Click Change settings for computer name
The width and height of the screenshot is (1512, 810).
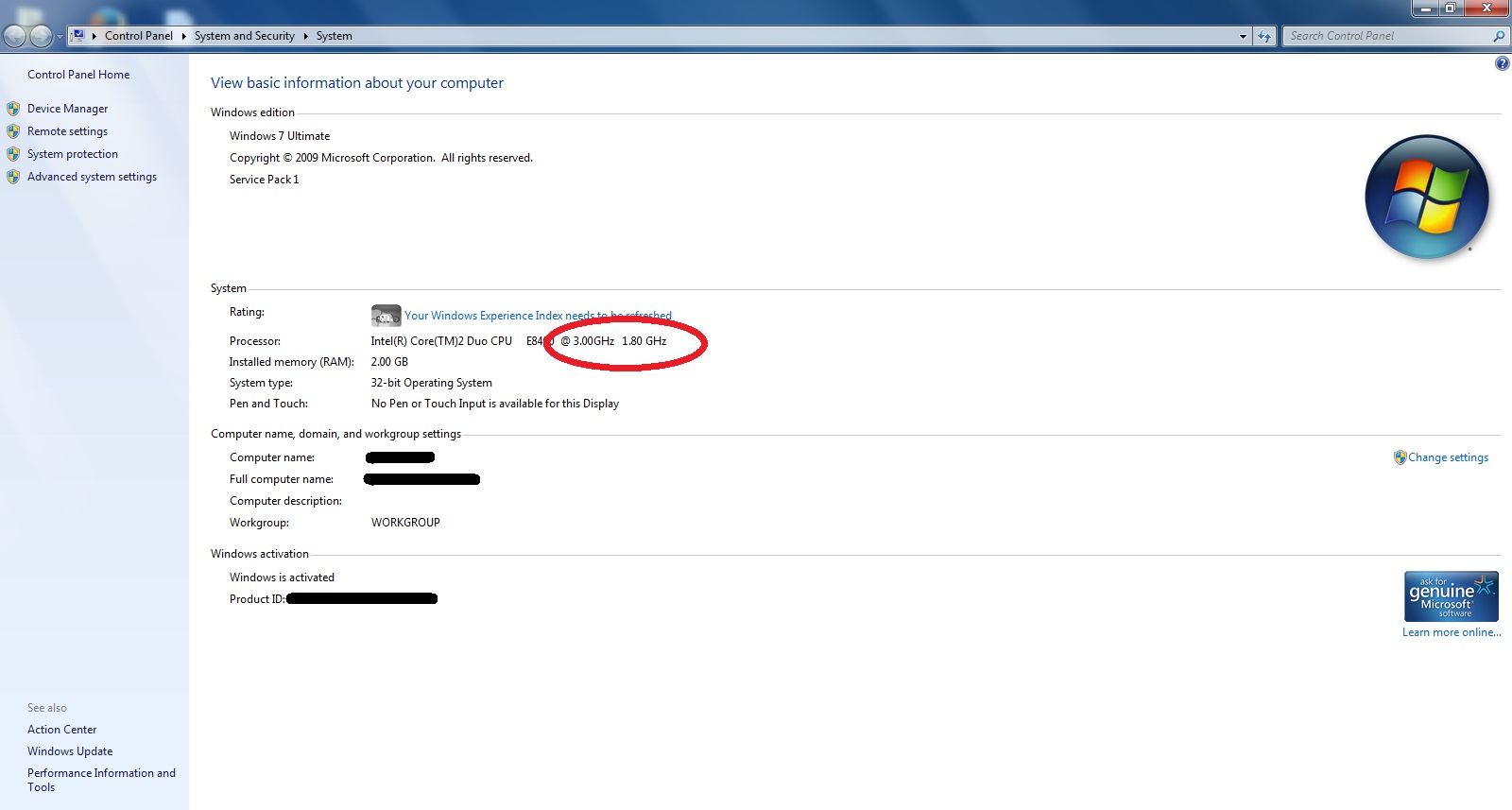pos(1448,457)
